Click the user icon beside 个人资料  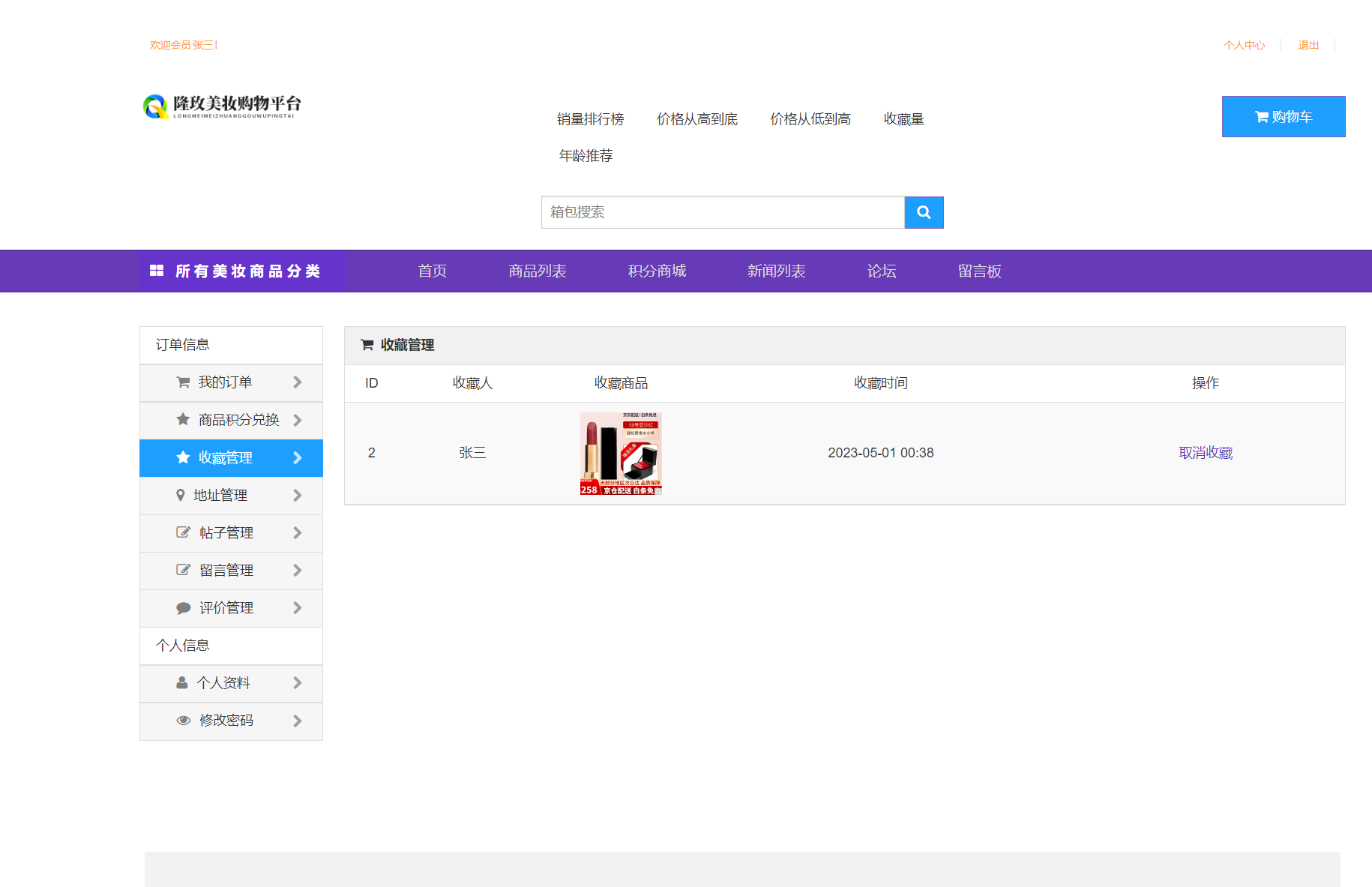182,683
